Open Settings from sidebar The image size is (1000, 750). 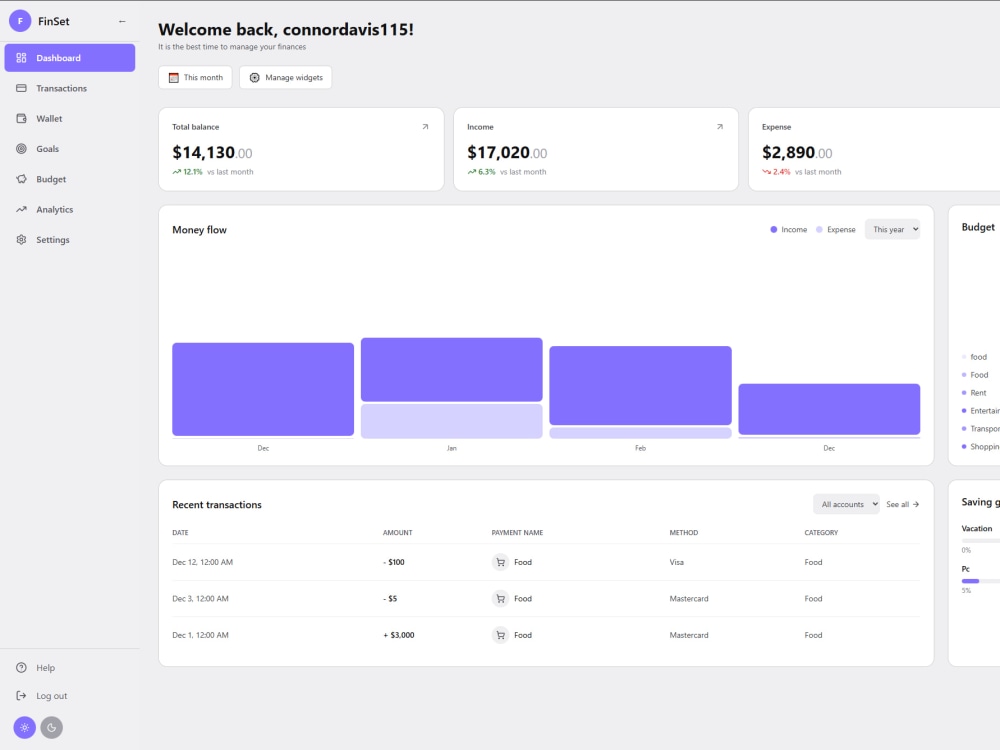pyautogui.click(x=70, y=240)
